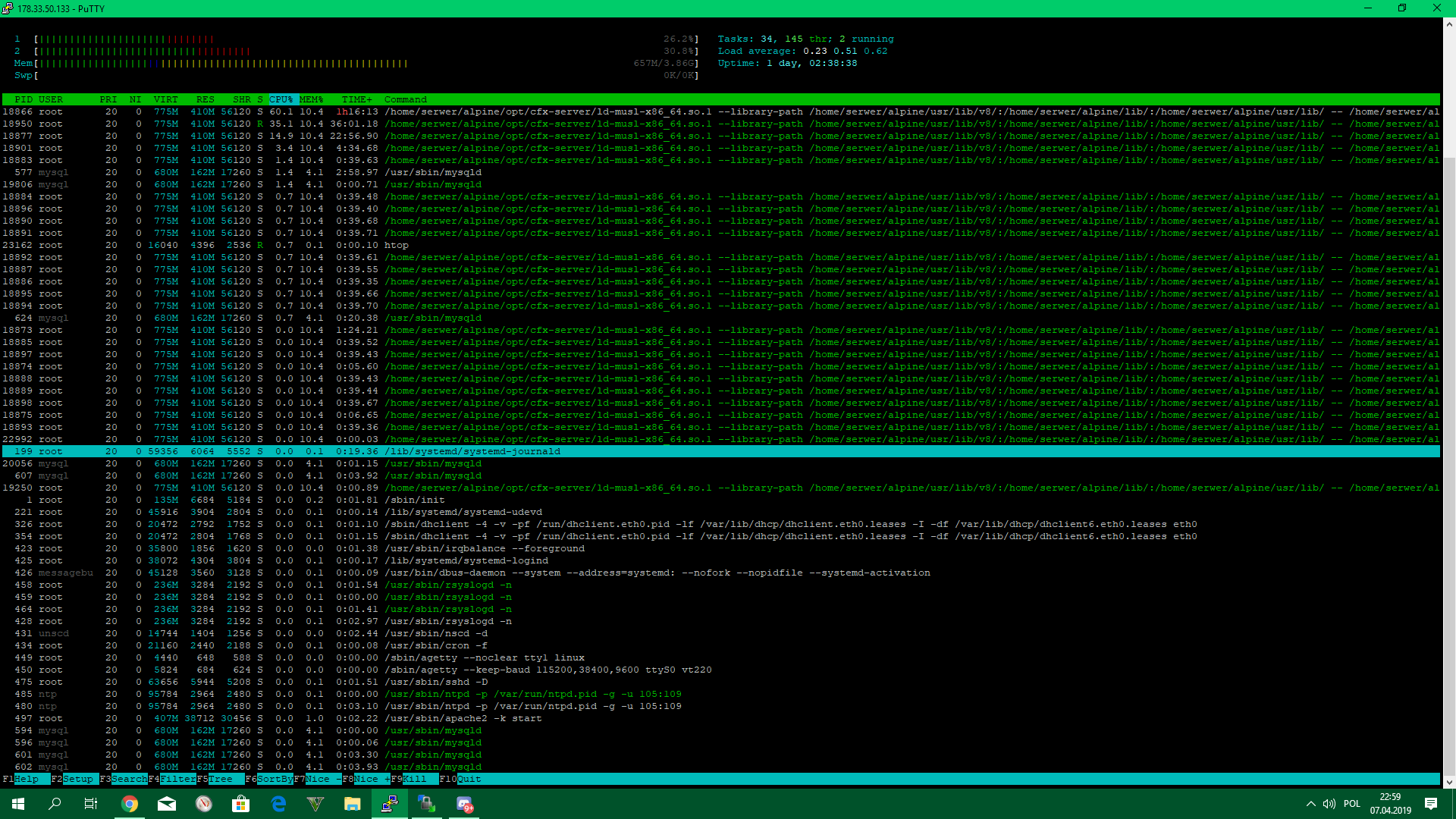Click the volume speaker tray icon

(x=1329, y=804)
